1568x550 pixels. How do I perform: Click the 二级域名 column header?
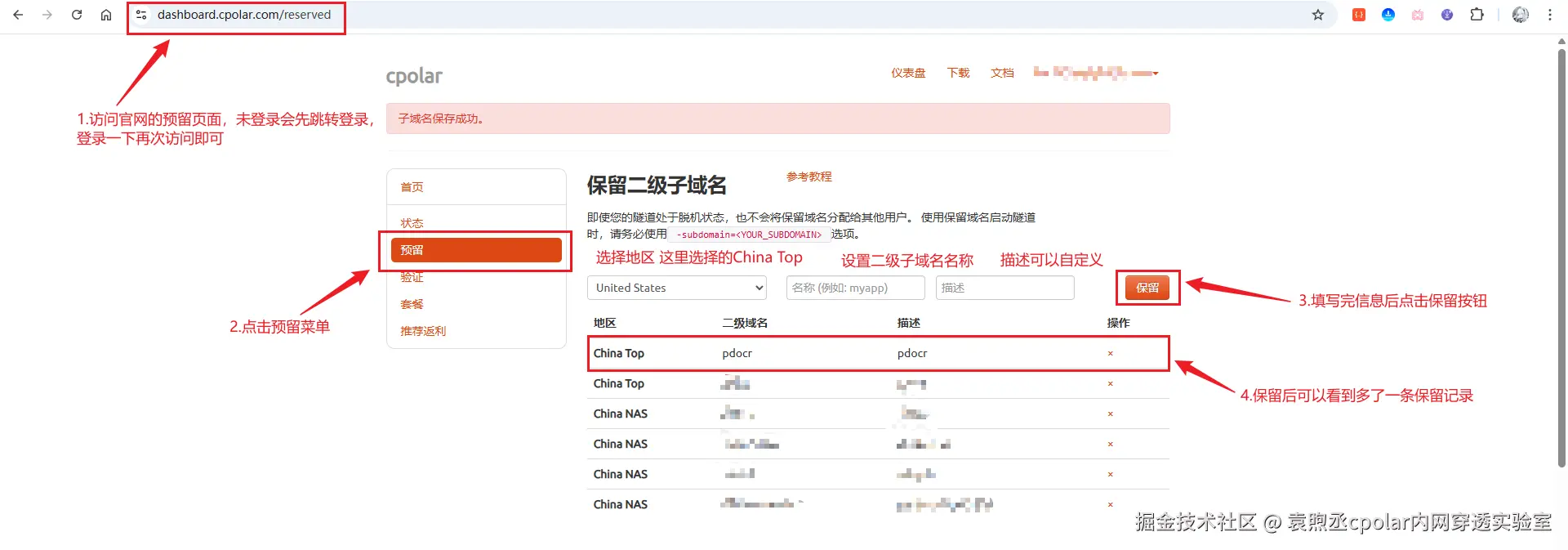745,323
